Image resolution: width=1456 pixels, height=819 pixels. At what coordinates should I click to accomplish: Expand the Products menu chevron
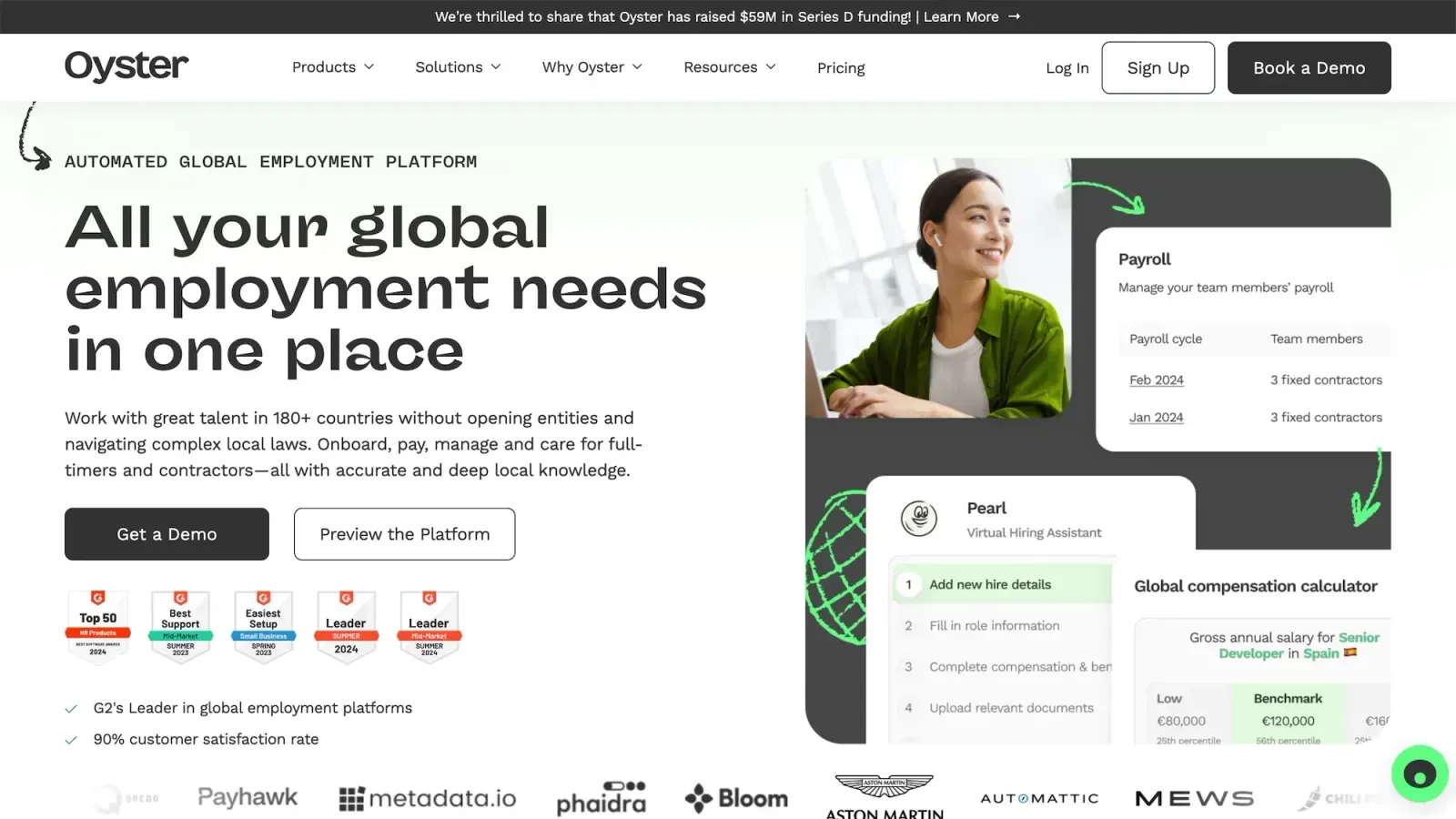point(369,67)
